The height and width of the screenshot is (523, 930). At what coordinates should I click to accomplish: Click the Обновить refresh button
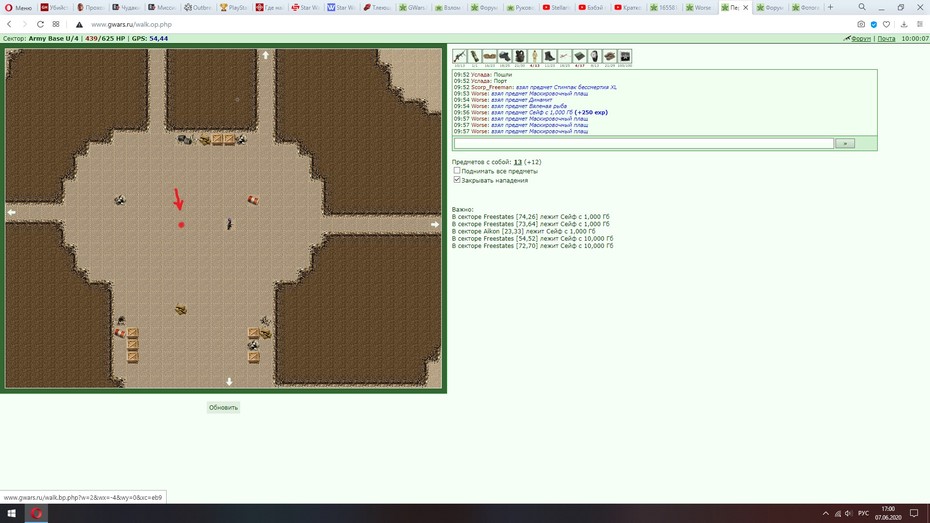(223, 407)
